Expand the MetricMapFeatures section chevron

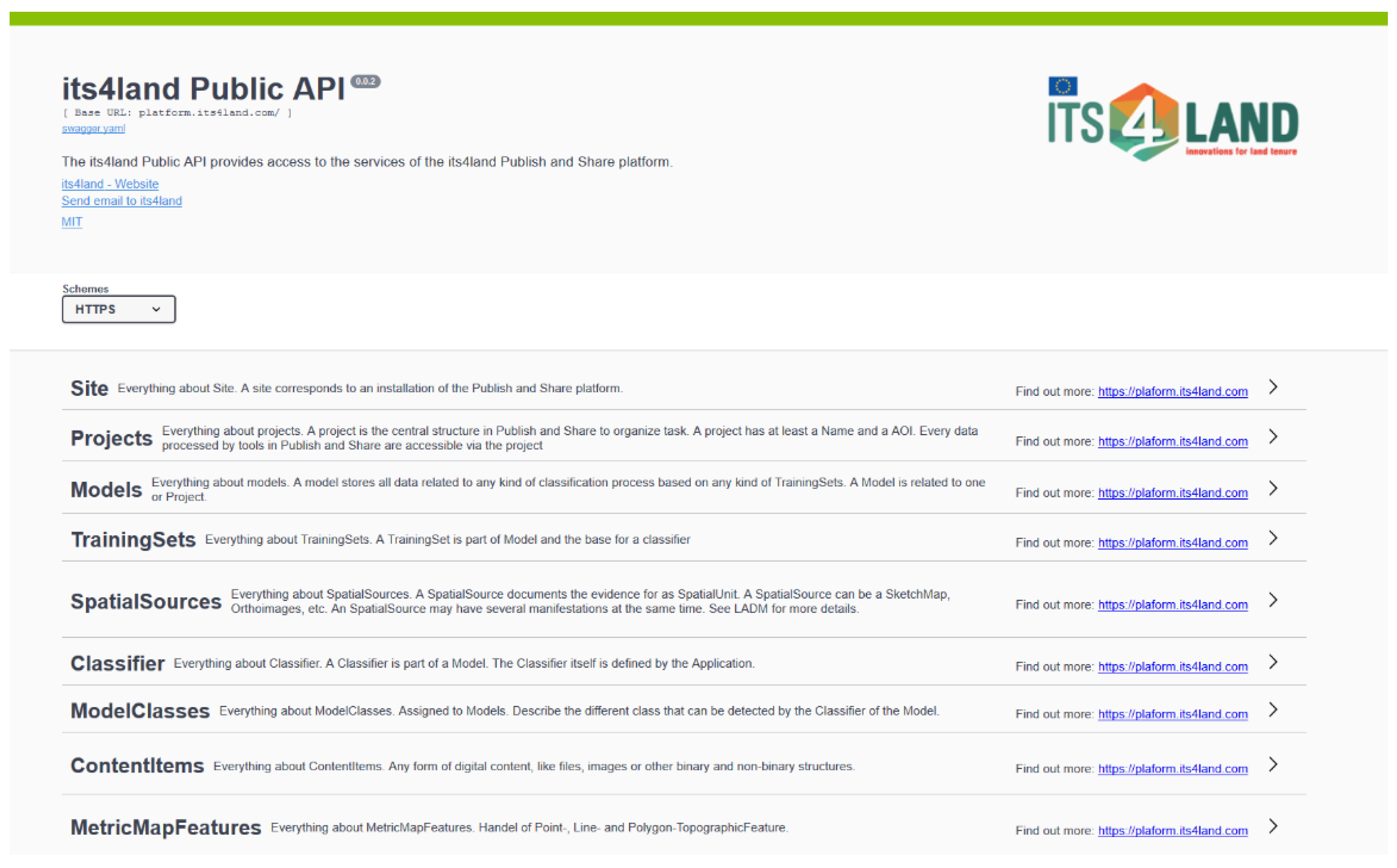[1273, 827]
